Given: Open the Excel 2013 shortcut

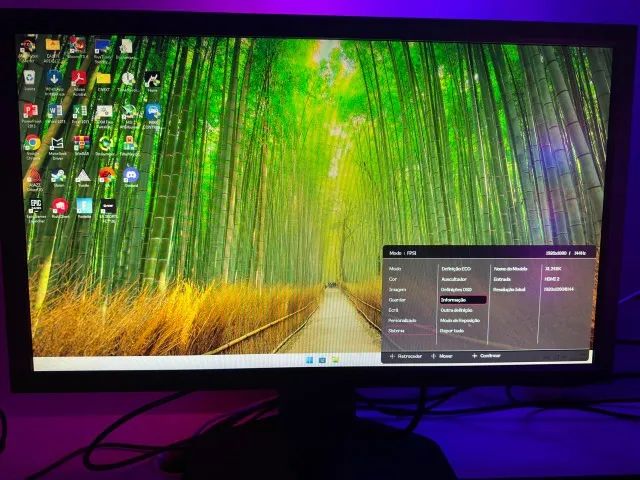Looking at the screenshot, I should 80,113.
